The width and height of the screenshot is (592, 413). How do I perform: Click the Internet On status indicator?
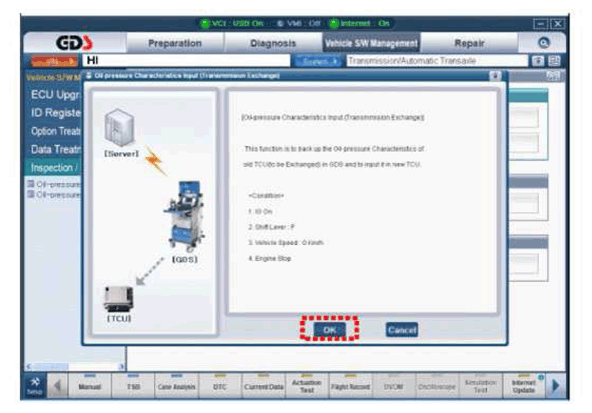(x=359, y=23)
